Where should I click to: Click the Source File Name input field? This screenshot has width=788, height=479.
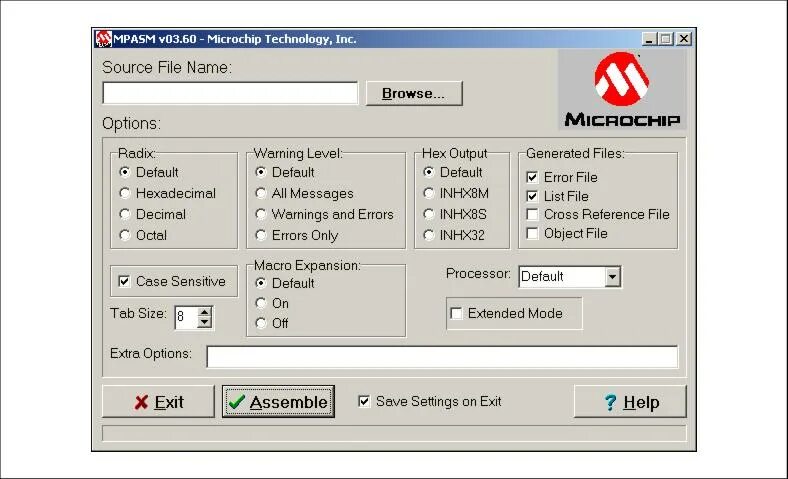(x=230, y=93)
